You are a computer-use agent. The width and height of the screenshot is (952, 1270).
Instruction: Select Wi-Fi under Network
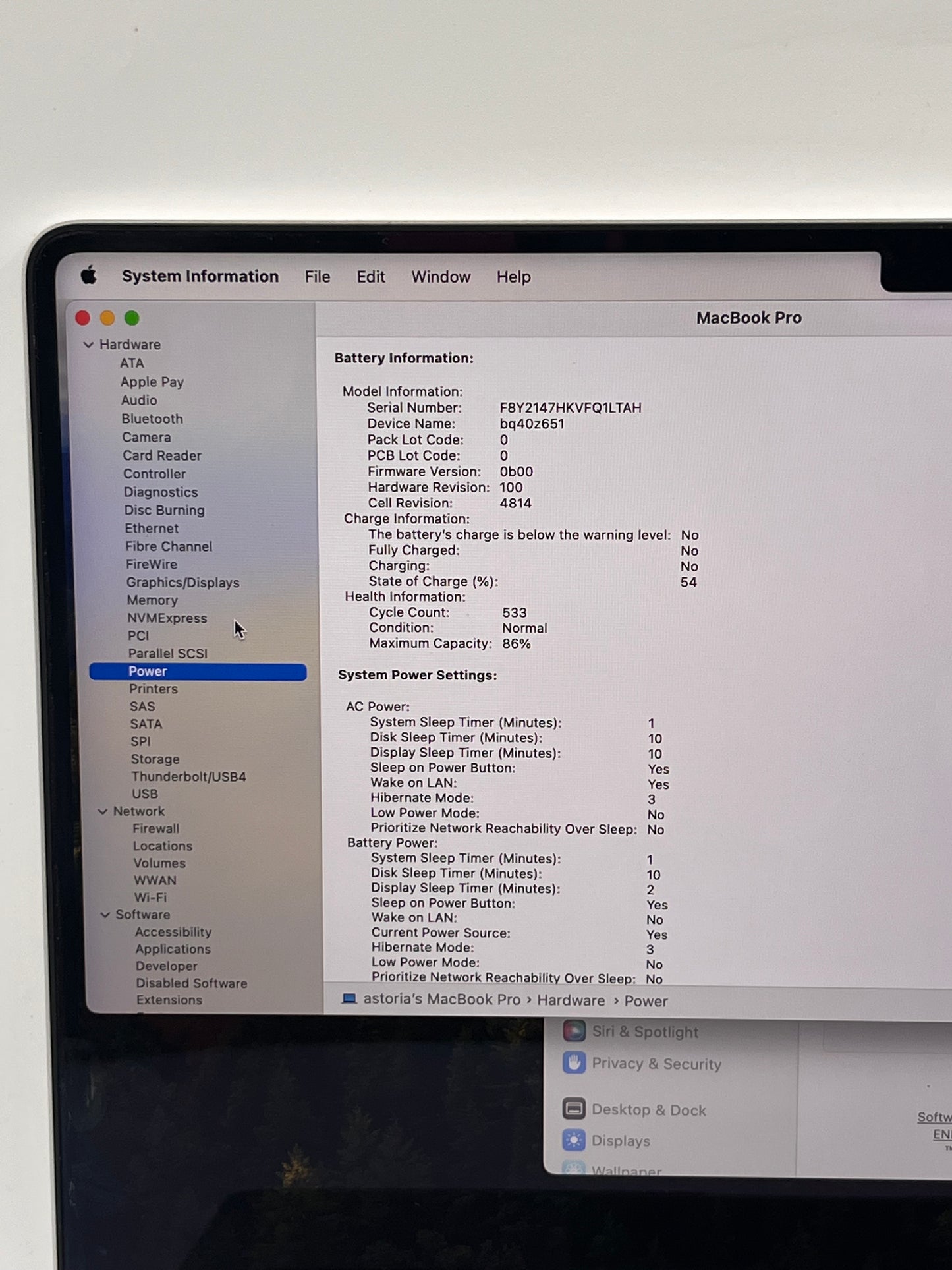coord(151,897)
